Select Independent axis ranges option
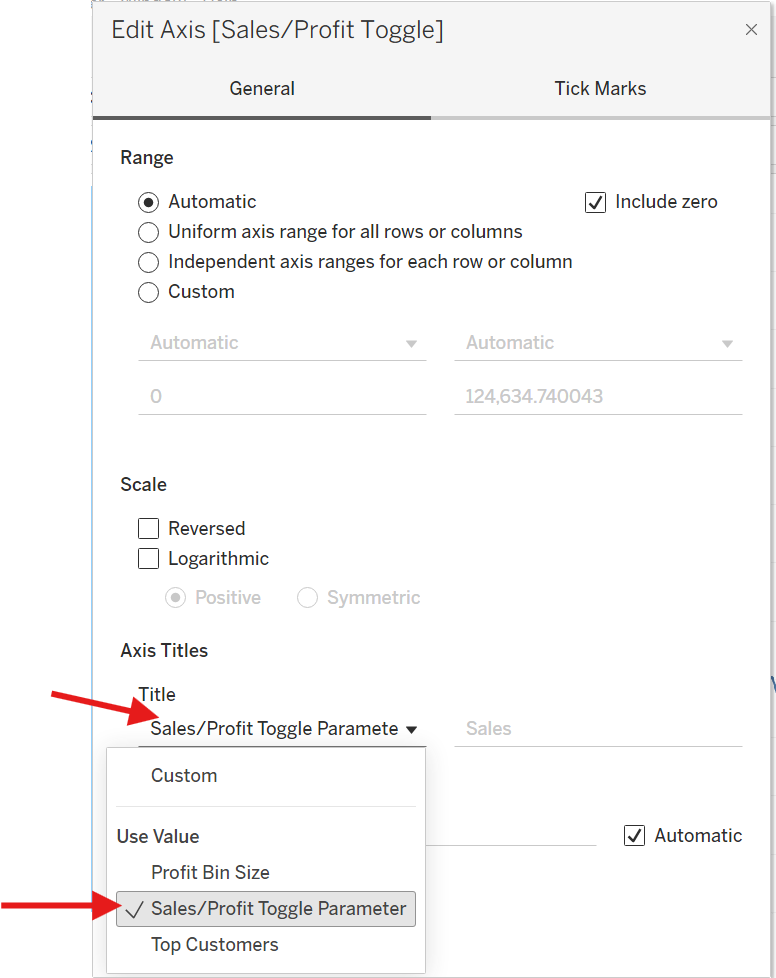This screenshot has height=978, width=776. (149, 263)
